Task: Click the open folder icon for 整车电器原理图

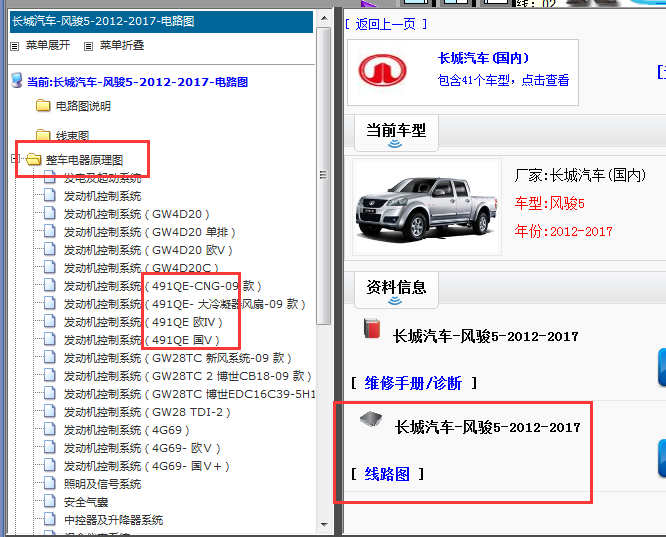Action: [33, 159]
